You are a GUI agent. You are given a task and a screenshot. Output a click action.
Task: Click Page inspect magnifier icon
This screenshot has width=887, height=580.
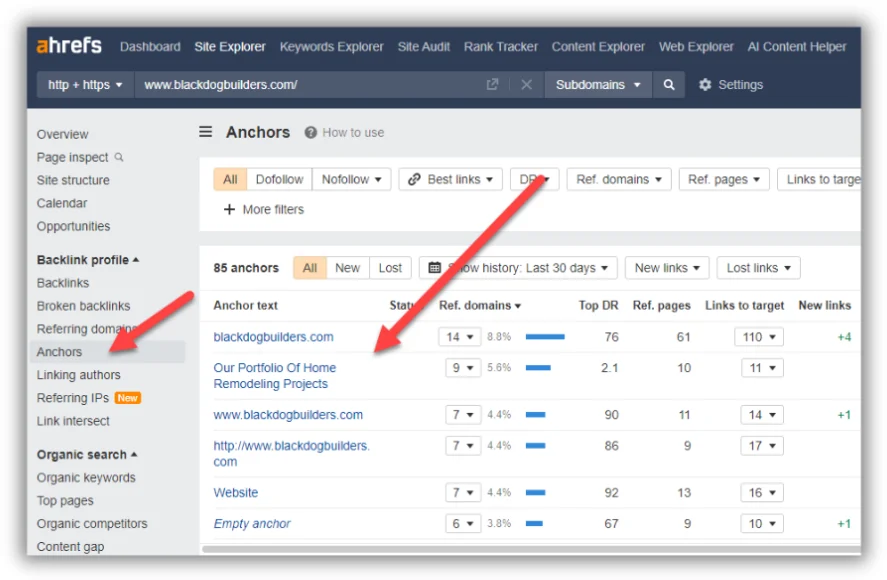tap(119, 157)
